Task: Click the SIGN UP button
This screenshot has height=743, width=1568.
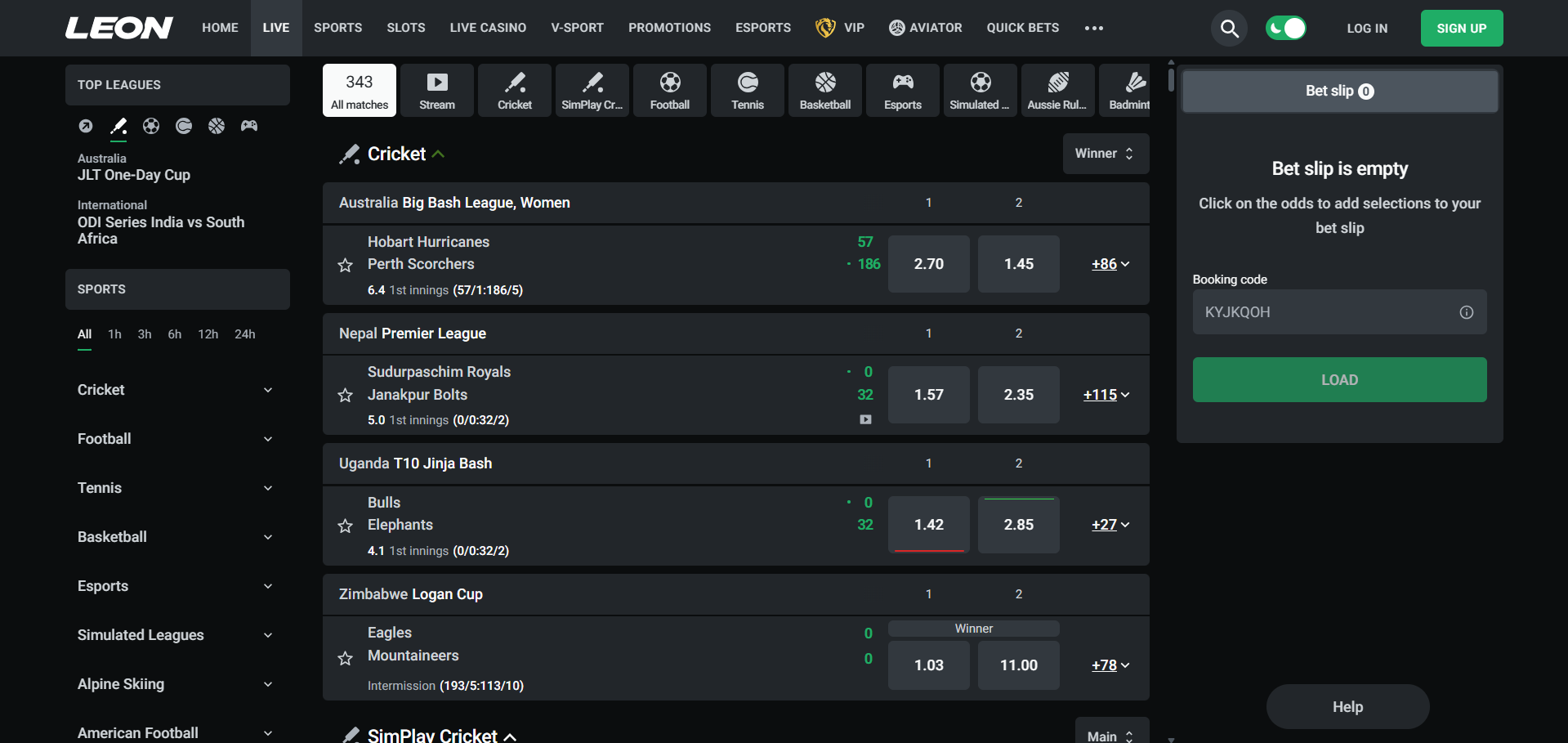Action: point(1461,27)
